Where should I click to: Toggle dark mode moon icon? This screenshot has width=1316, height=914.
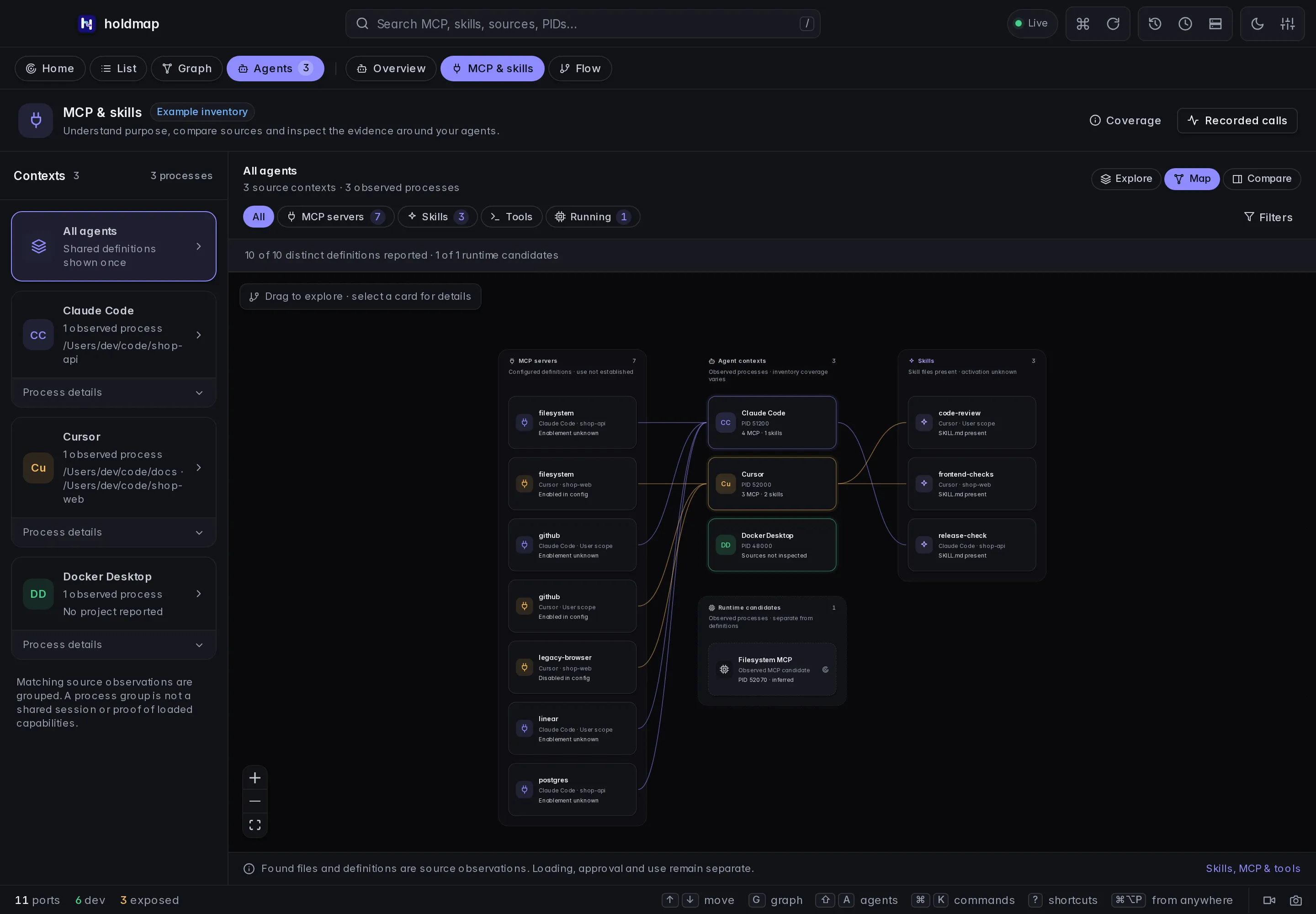[1257, 23]
